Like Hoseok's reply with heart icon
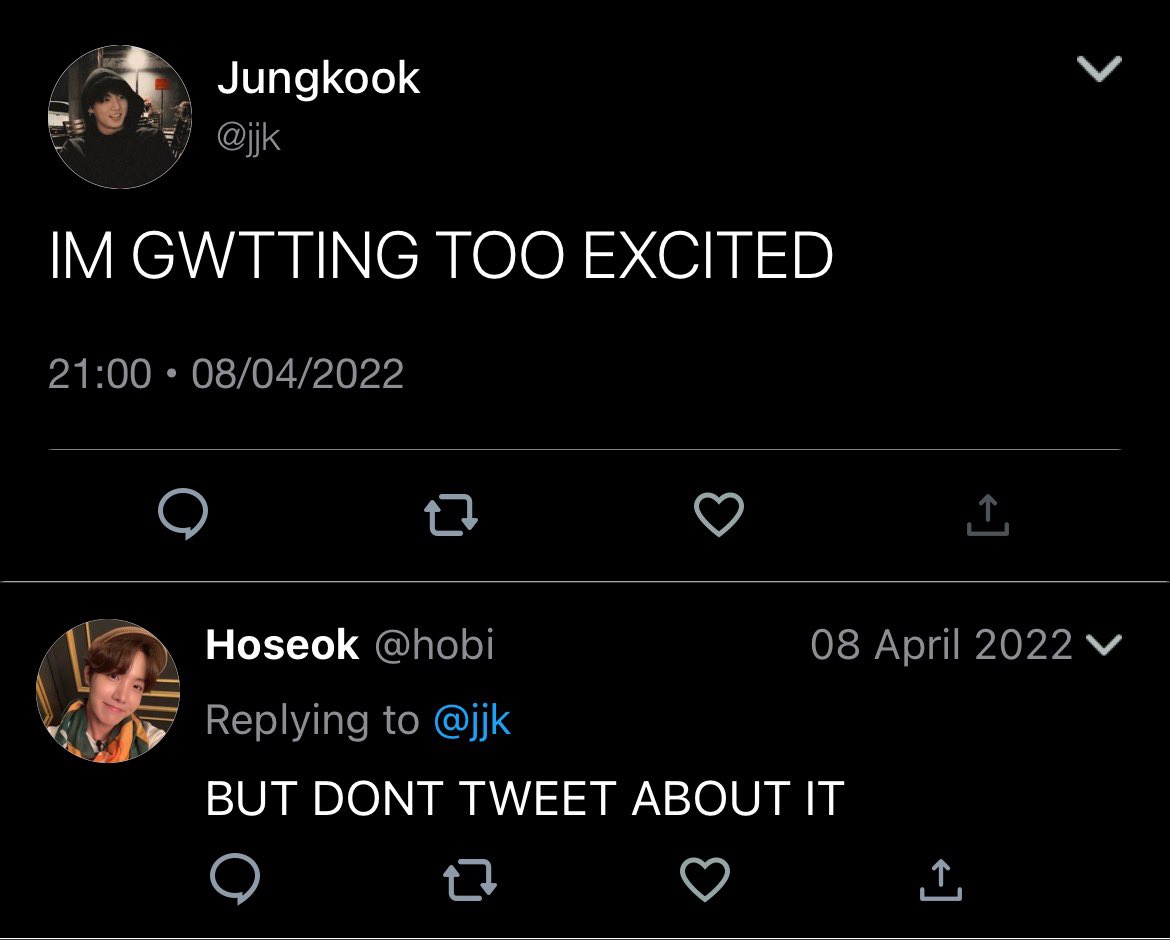The width and height of the screenshot is (1170, 940). pos(705,879)
